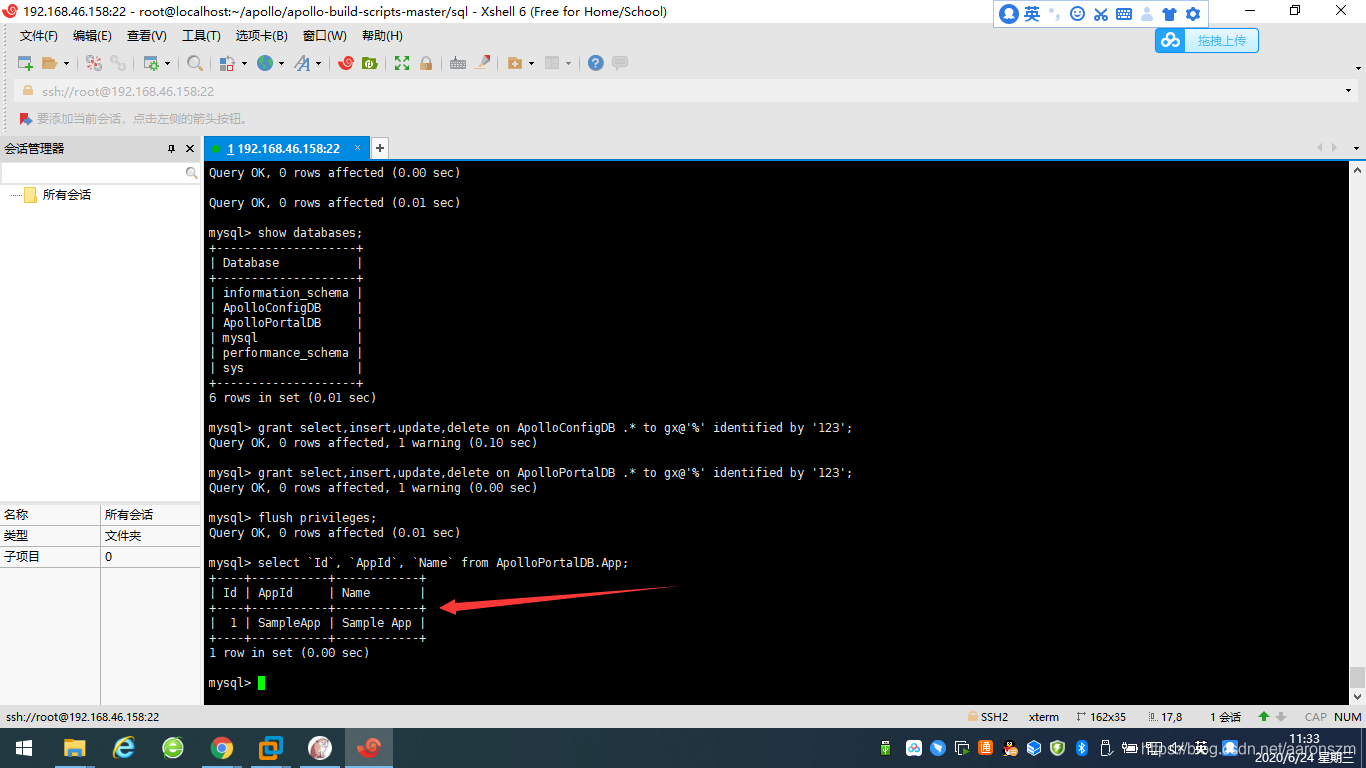Open the 帮助(H) menu

point(382,36)
